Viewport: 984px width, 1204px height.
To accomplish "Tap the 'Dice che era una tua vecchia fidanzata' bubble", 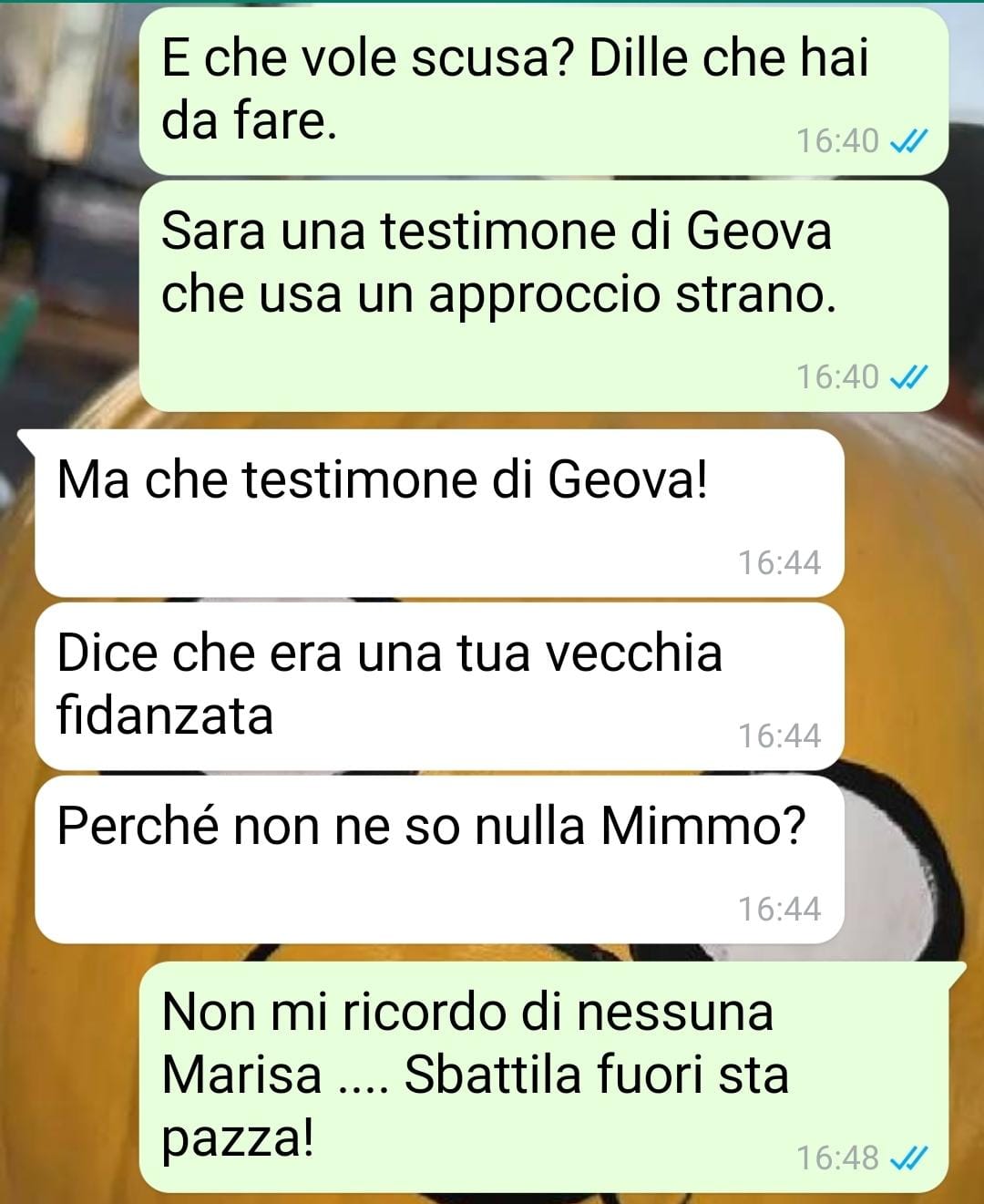I will click(x=439, y=686).
